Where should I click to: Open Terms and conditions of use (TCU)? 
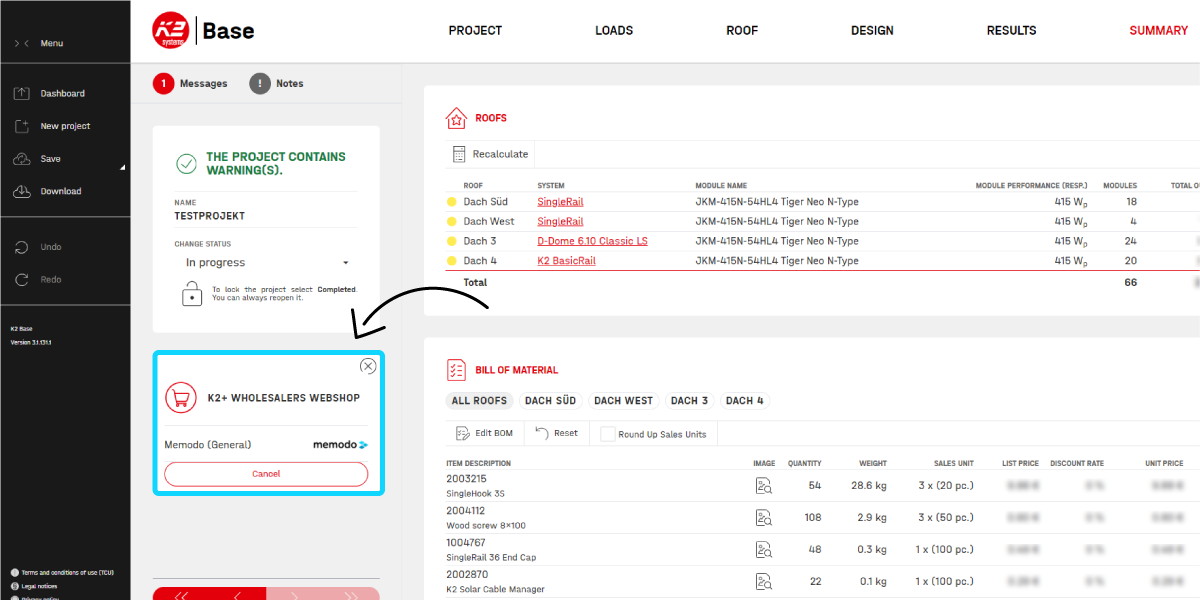click(67, 573)
